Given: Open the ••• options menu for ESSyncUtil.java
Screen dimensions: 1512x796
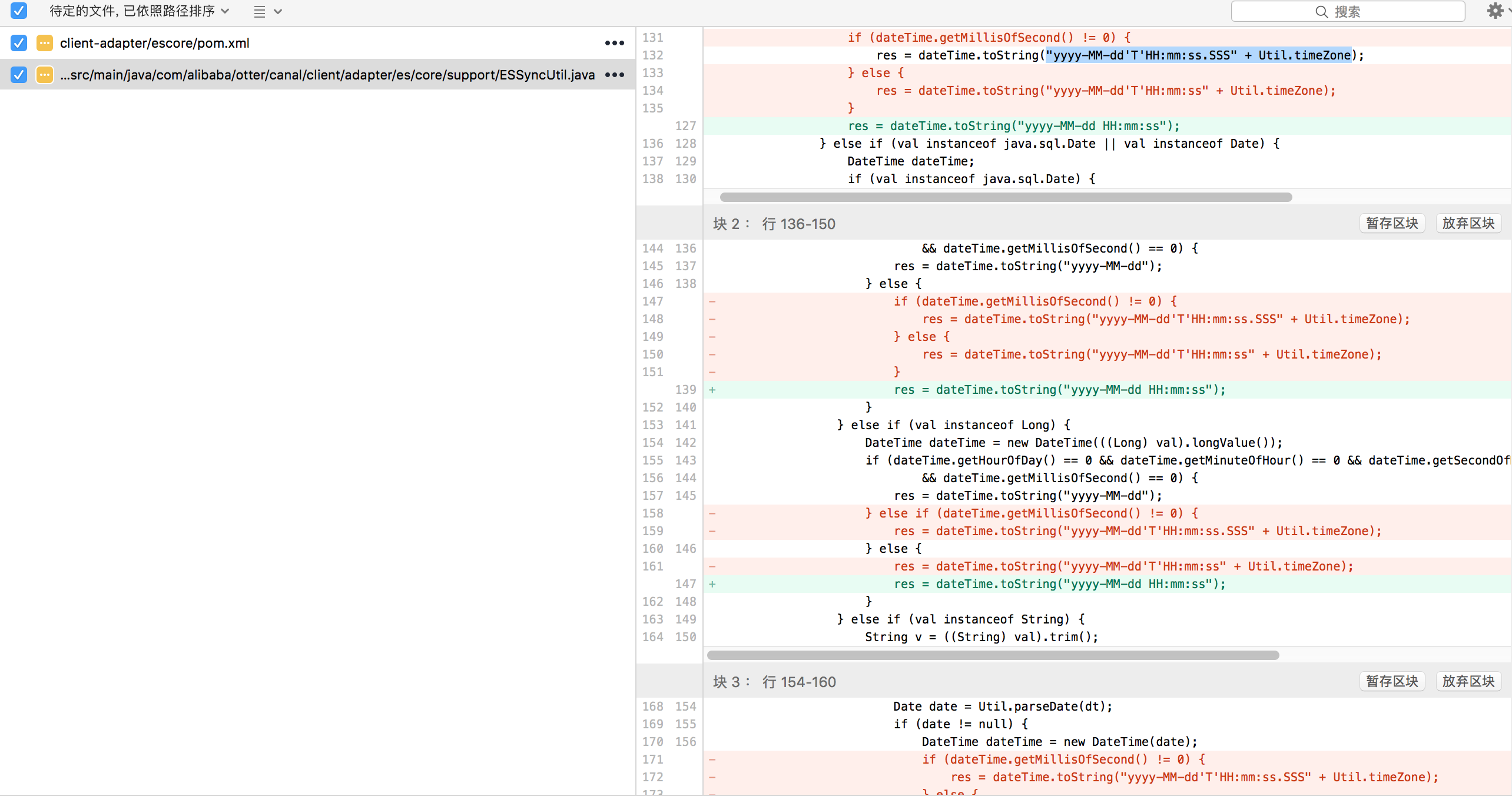Looking at the screenshot, I should 614,75.
